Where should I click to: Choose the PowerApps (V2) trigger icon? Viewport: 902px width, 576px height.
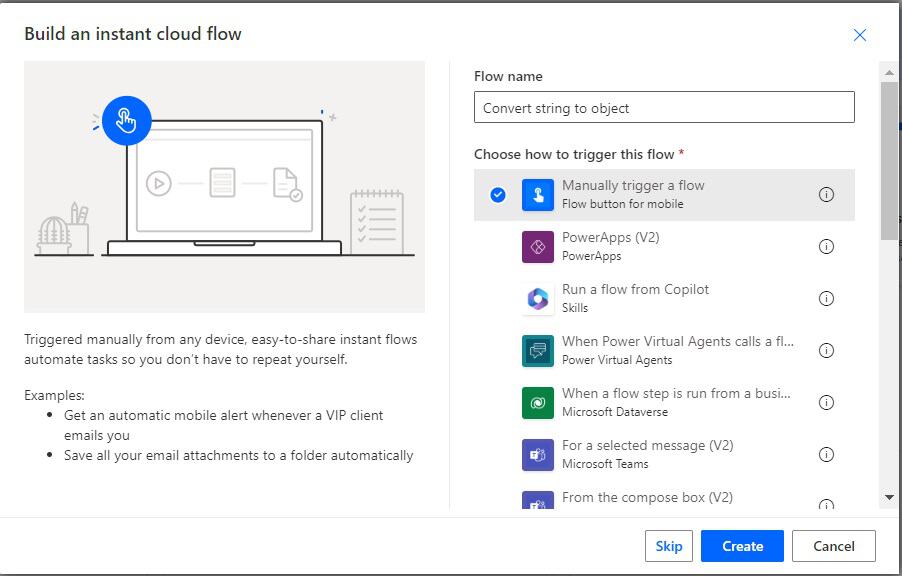pos(537,247)
